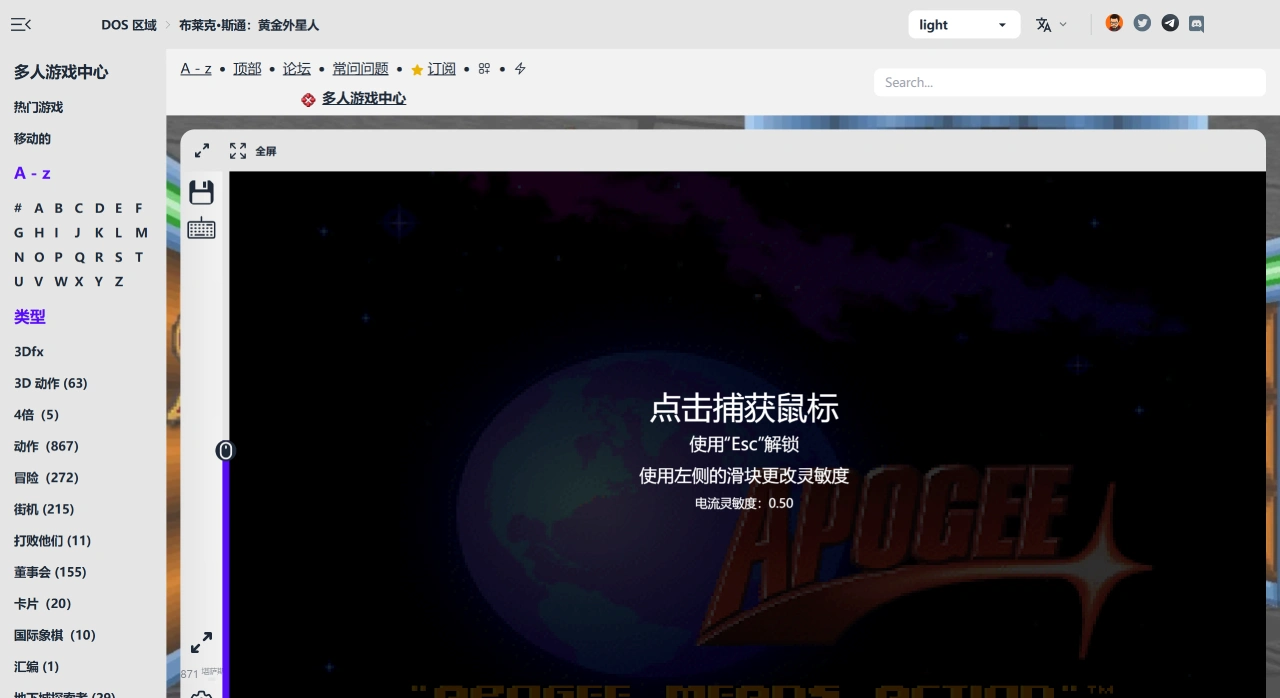Select letter A in sidebar index

pos(39,208)
